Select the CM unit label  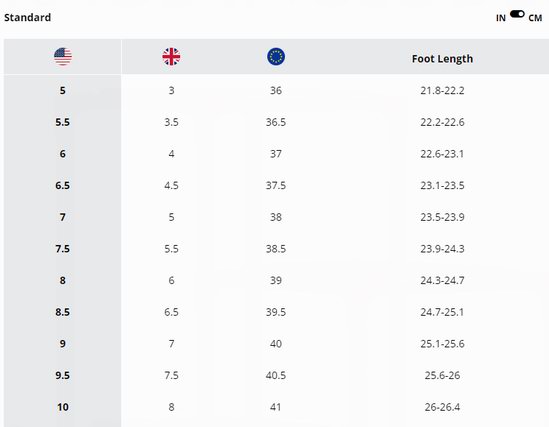tap(535, 18)
